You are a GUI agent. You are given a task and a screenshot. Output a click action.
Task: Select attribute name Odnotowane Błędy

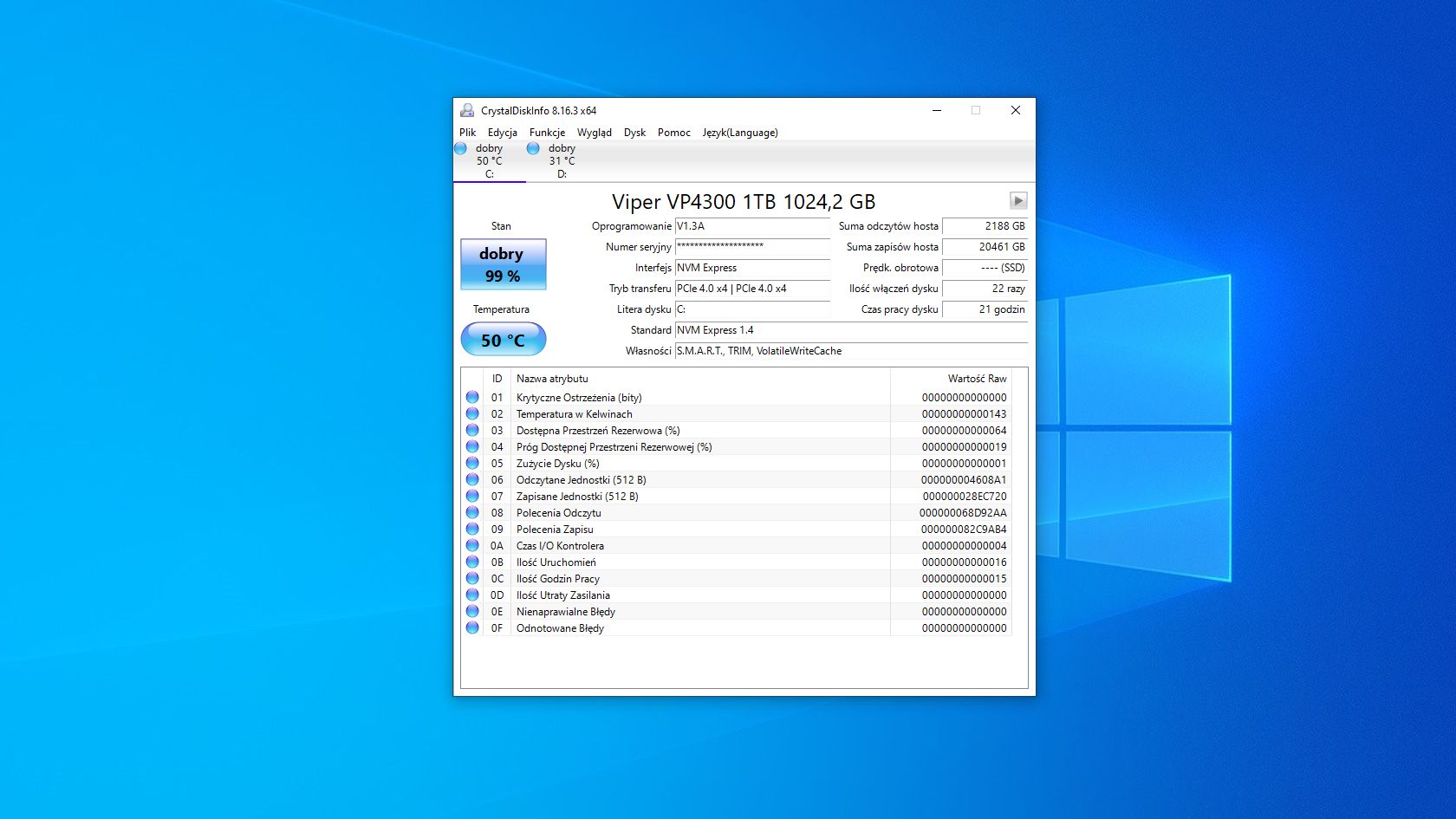pyautogui.click(x=560, y=628)
